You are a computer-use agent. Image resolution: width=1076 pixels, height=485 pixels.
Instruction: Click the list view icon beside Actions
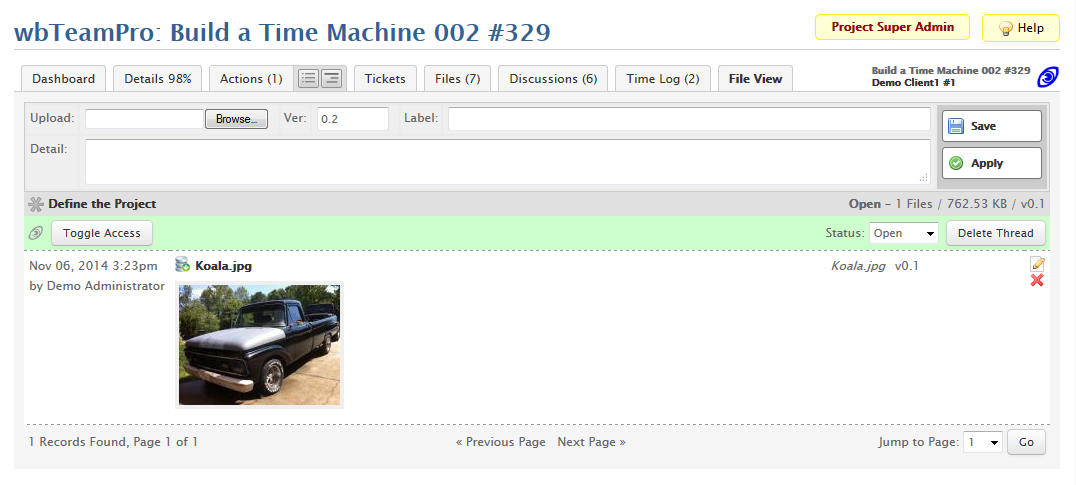309,79
